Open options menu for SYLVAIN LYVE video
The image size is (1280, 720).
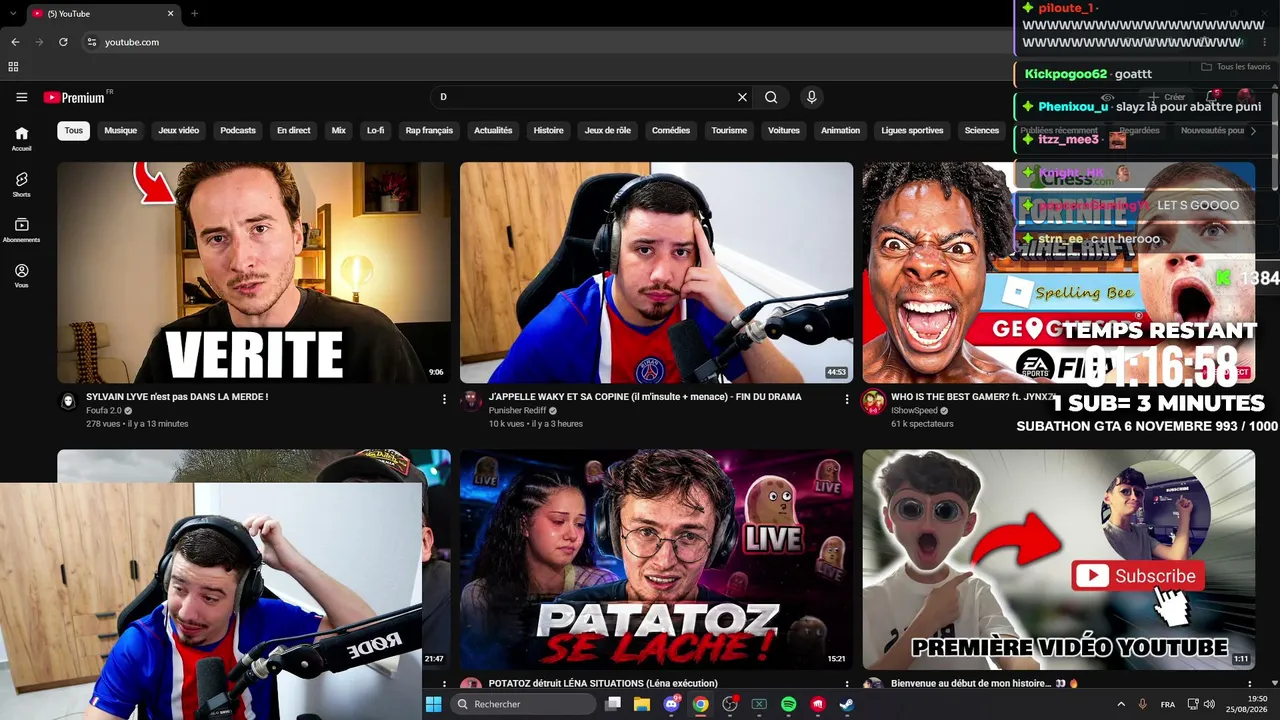tap(444, 399)
